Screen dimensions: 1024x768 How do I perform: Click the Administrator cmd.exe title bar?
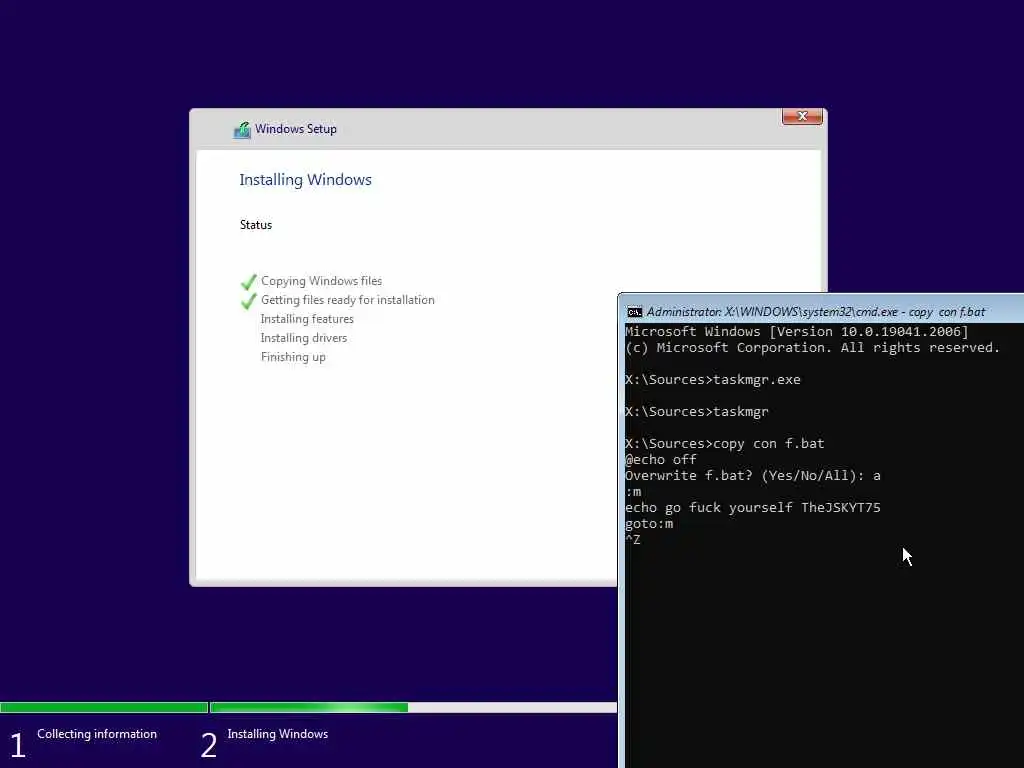pyautogui.click(x=823, y=312)
